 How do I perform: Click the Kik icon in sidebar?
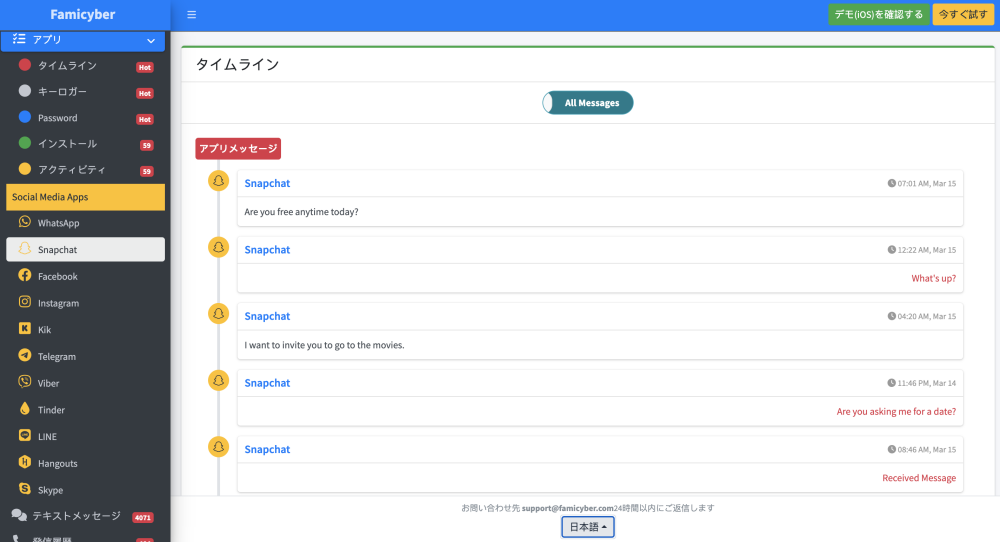pyautogui.click(x=25, y=328)
